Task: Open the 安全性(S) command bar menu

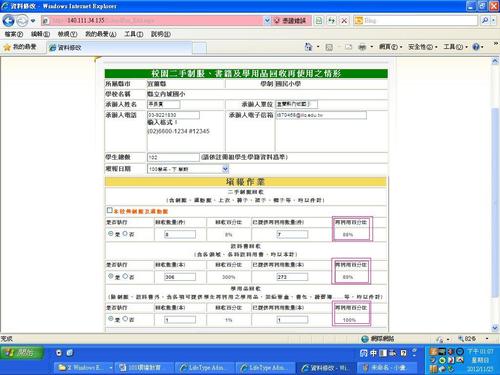Action: [423, 47]
